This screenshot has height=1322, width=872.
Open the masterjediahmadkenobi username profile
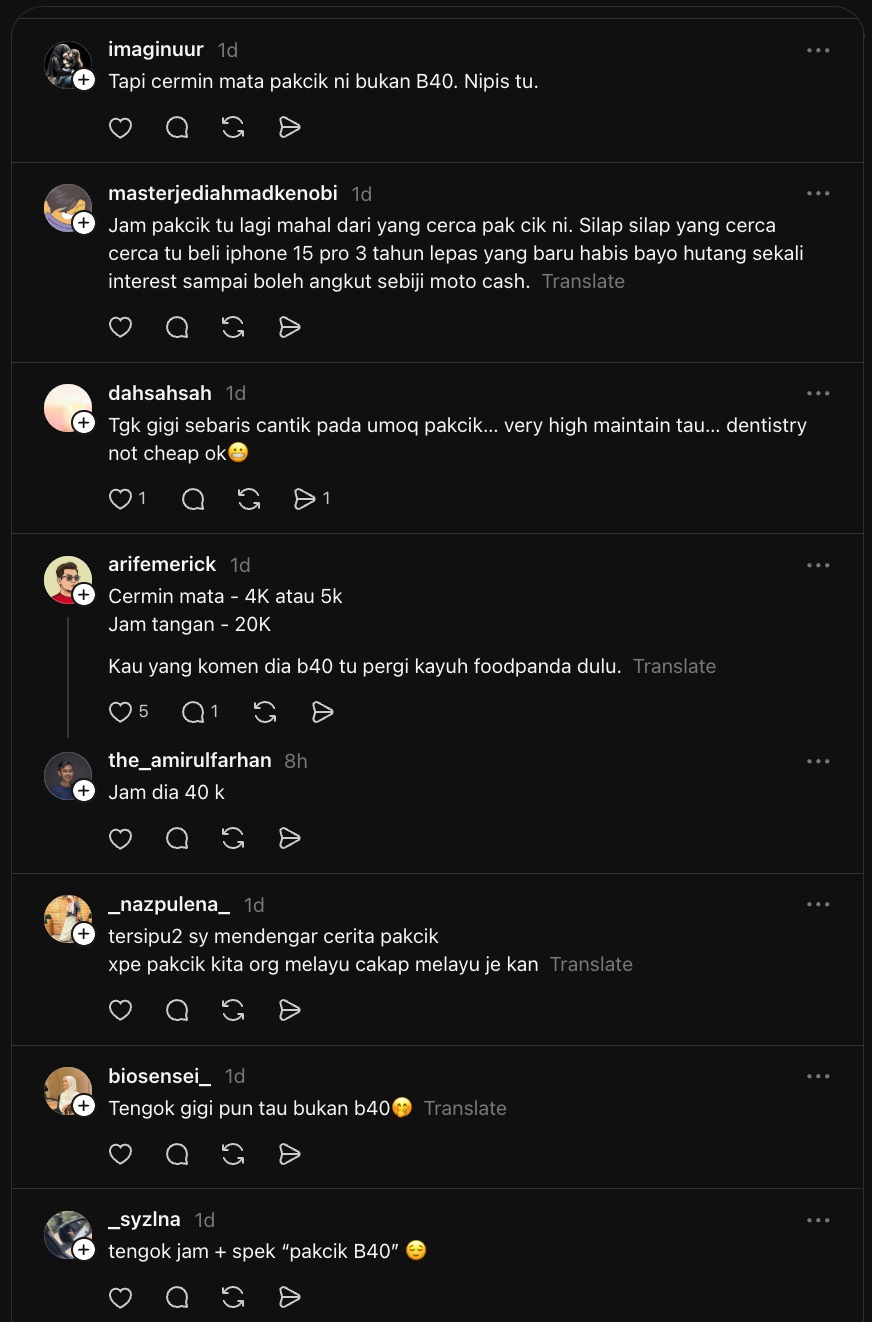(223, 193)
